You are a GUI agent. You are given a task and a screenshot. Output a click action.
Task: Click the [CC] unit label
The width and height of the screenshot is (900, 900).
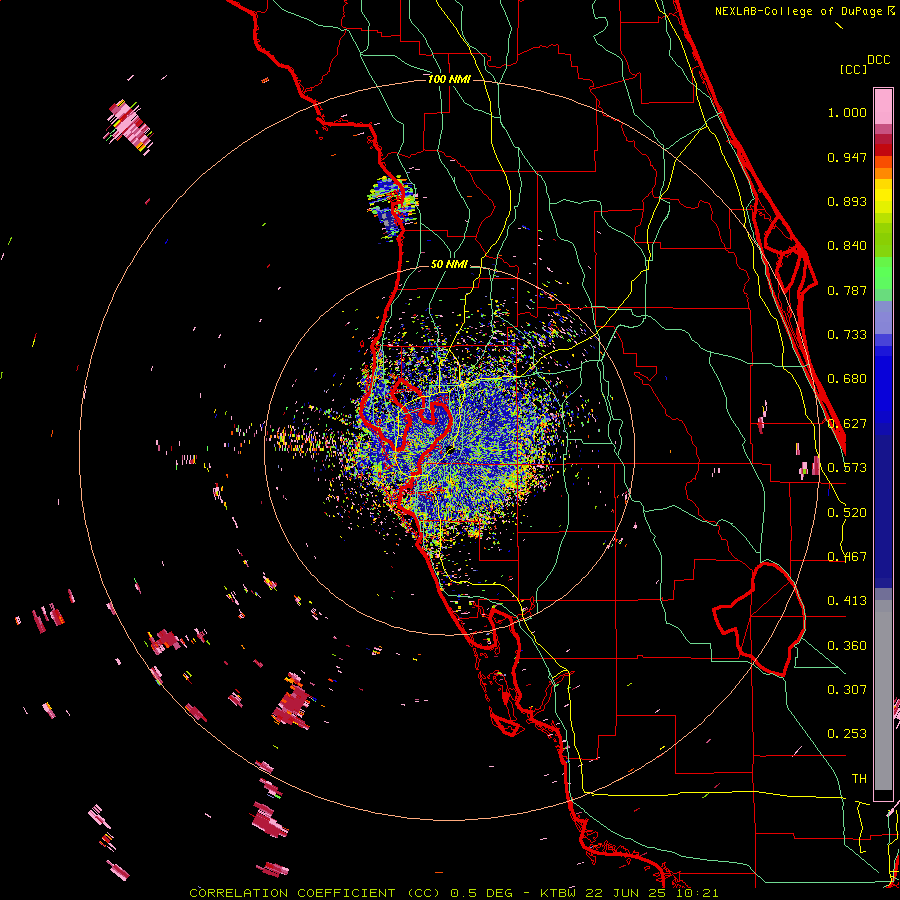[x=853, y=69]
